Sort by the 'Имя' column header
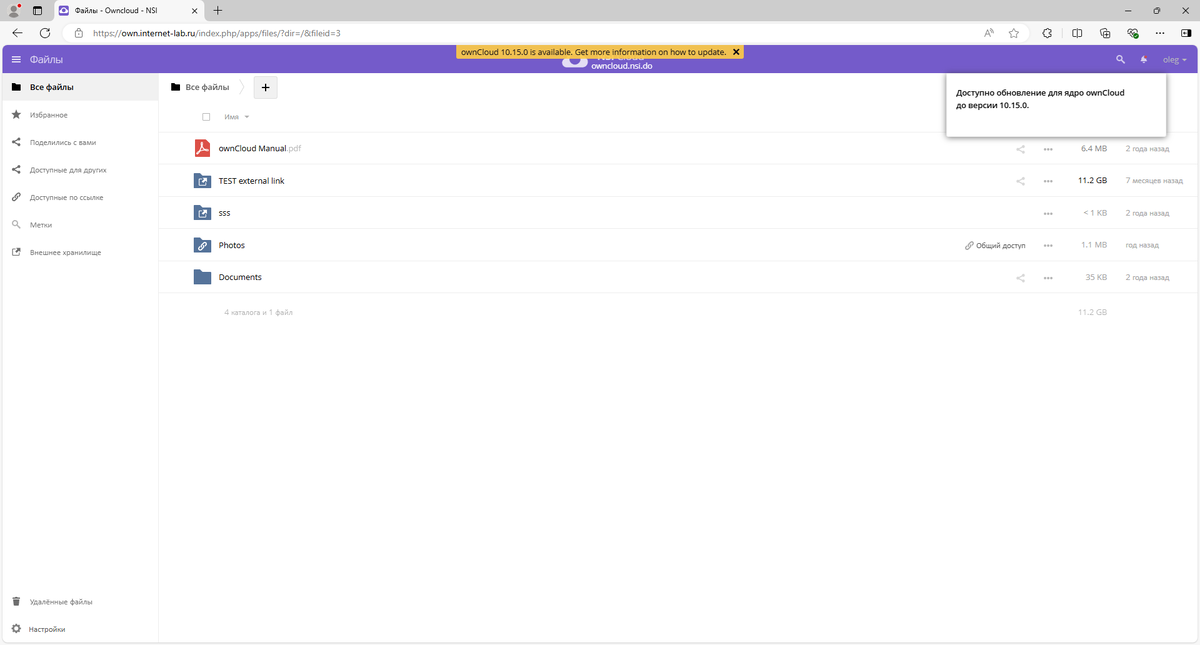Viewport: 1200px width, 645px height. pos(232,117)
